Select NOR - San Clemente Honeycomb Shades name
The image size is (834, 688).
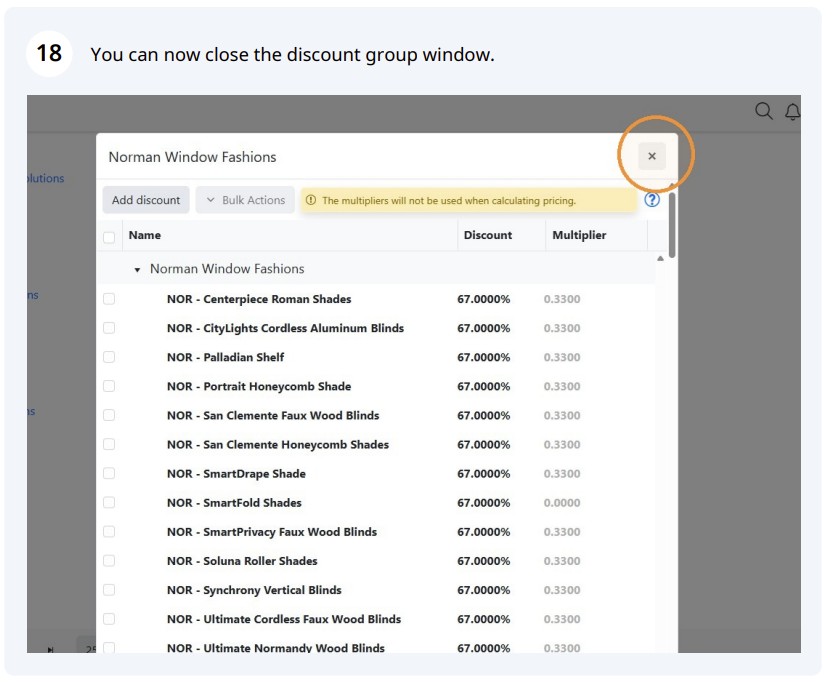click(x=278, y=444)
